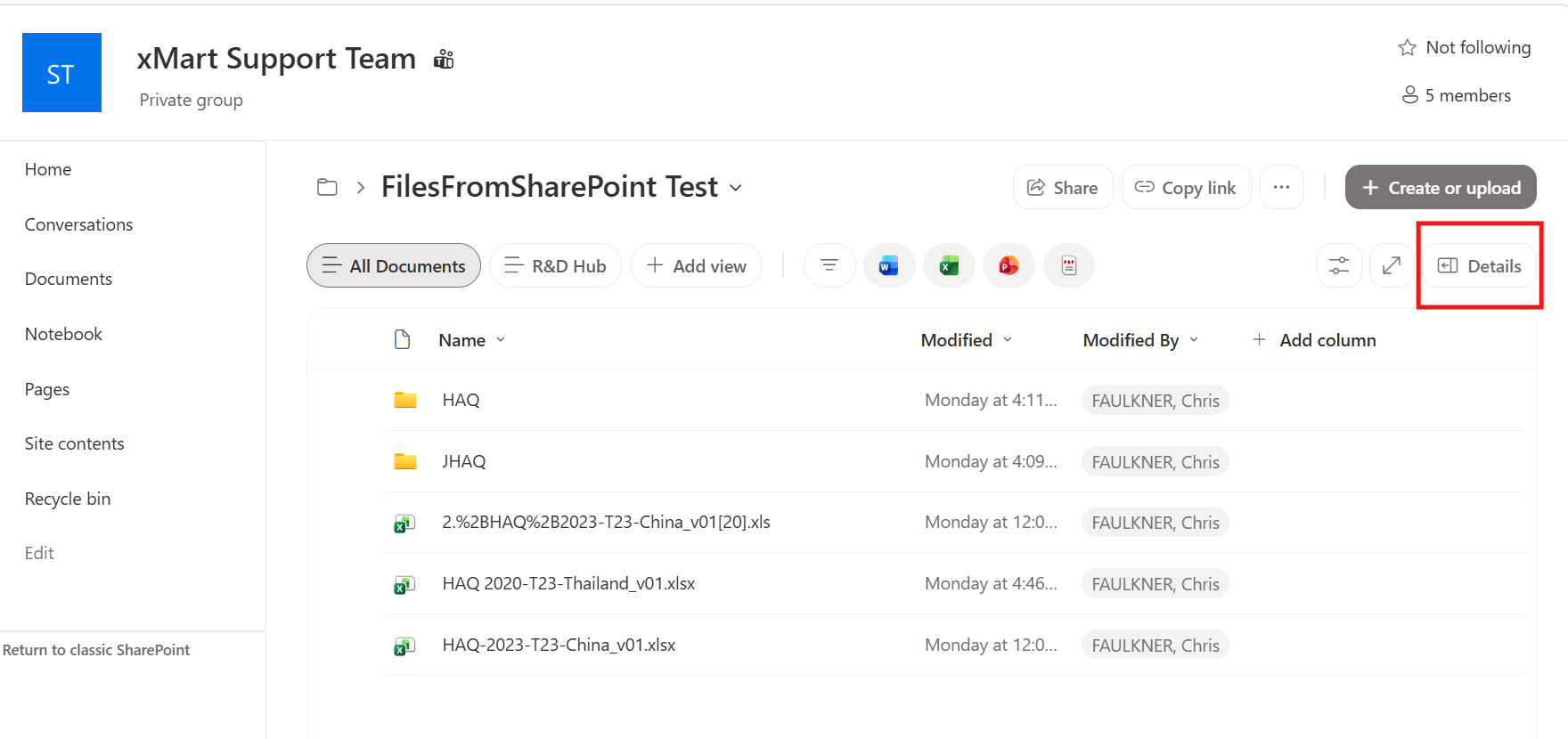Screen dimensions: 1568x739
Task: Open the more options ellipsis menu
Action: point(1282,187)
